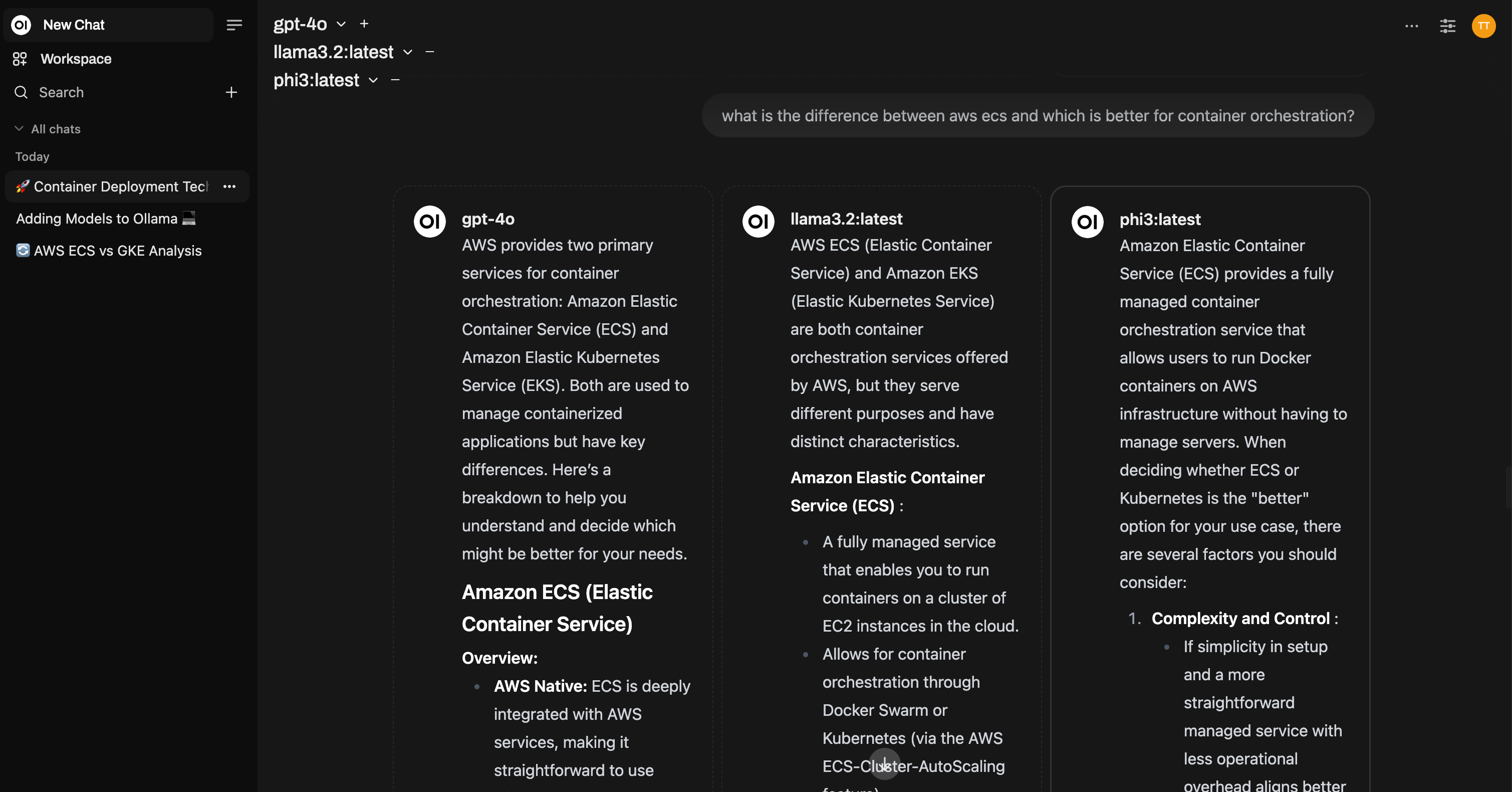Open chat controls sliders icon
1512x792 pixels.
(x=1447, y=26)
